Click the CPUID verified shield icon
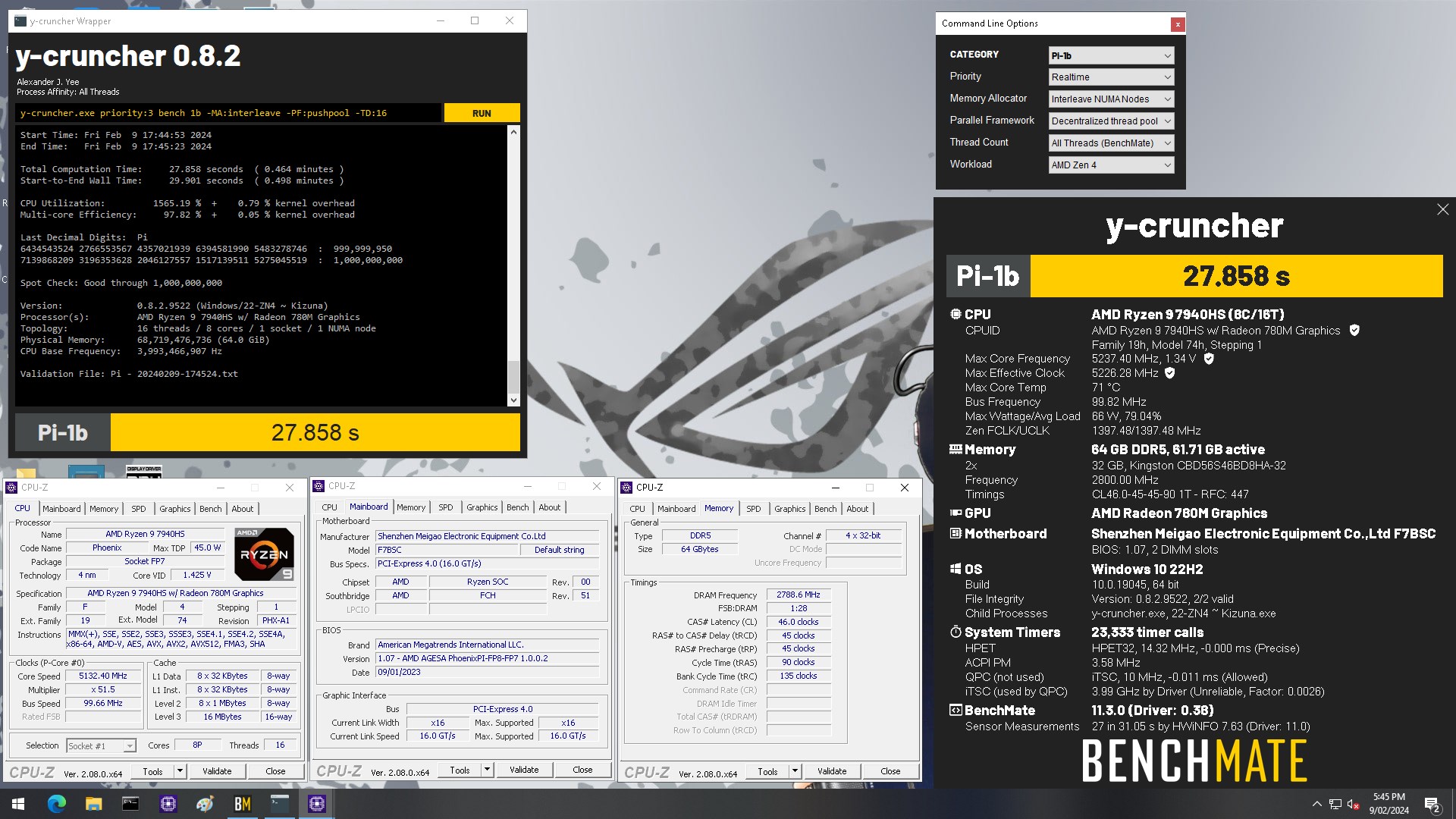Screen dimensions: 1456x819 tap(1354, 330)
